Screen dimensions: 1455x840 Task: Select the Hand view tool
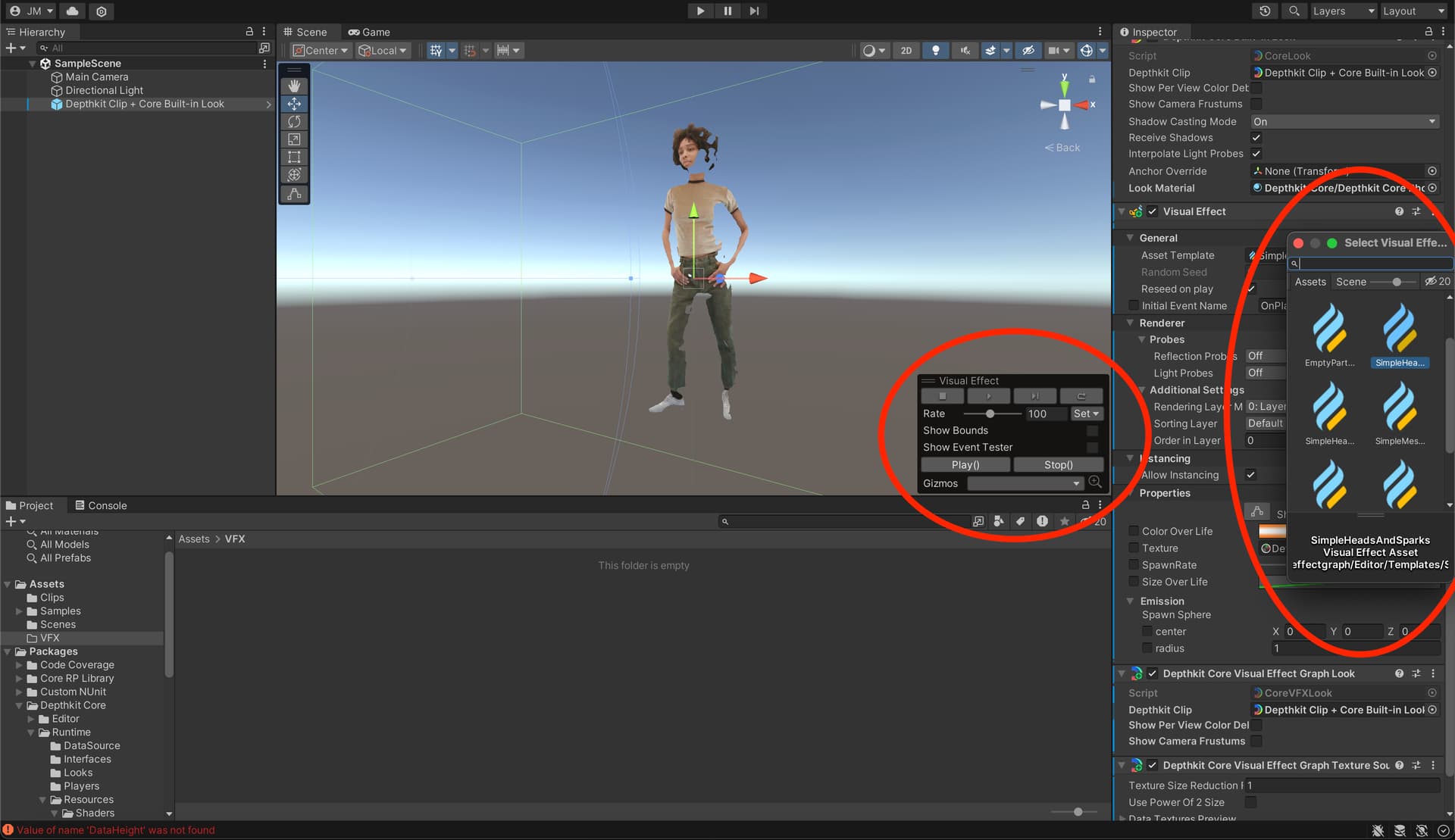pyautogui.click(x=294, y=86)
